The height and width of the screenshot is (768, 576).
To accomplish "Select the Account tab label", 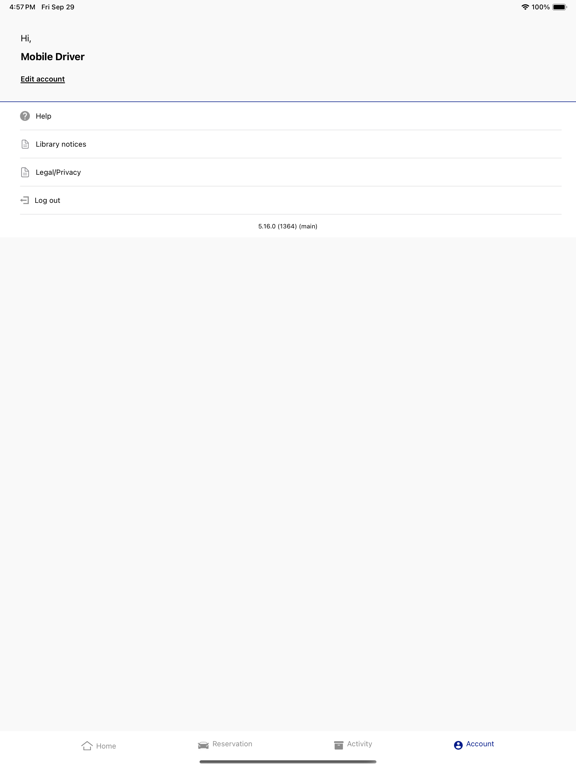I will pyautogui.click(x=480, y=744).
